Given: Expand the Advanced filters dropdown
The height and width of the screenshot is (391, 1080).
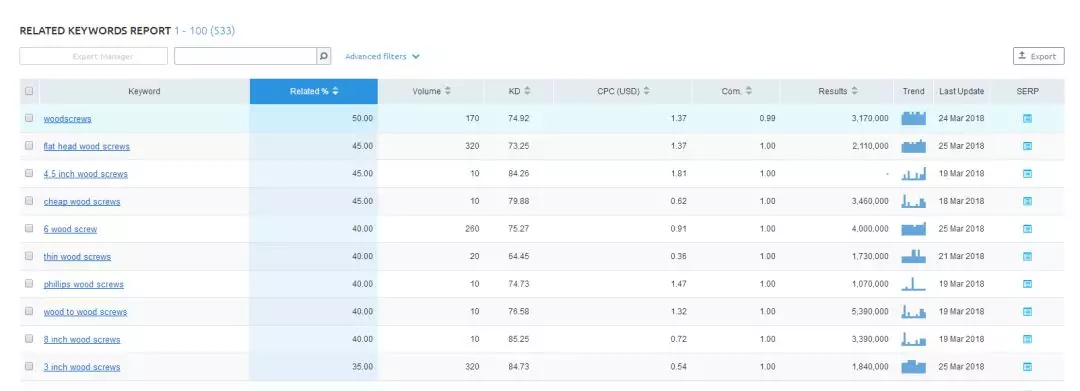Looking at the screenshot, I should [382, 56].
